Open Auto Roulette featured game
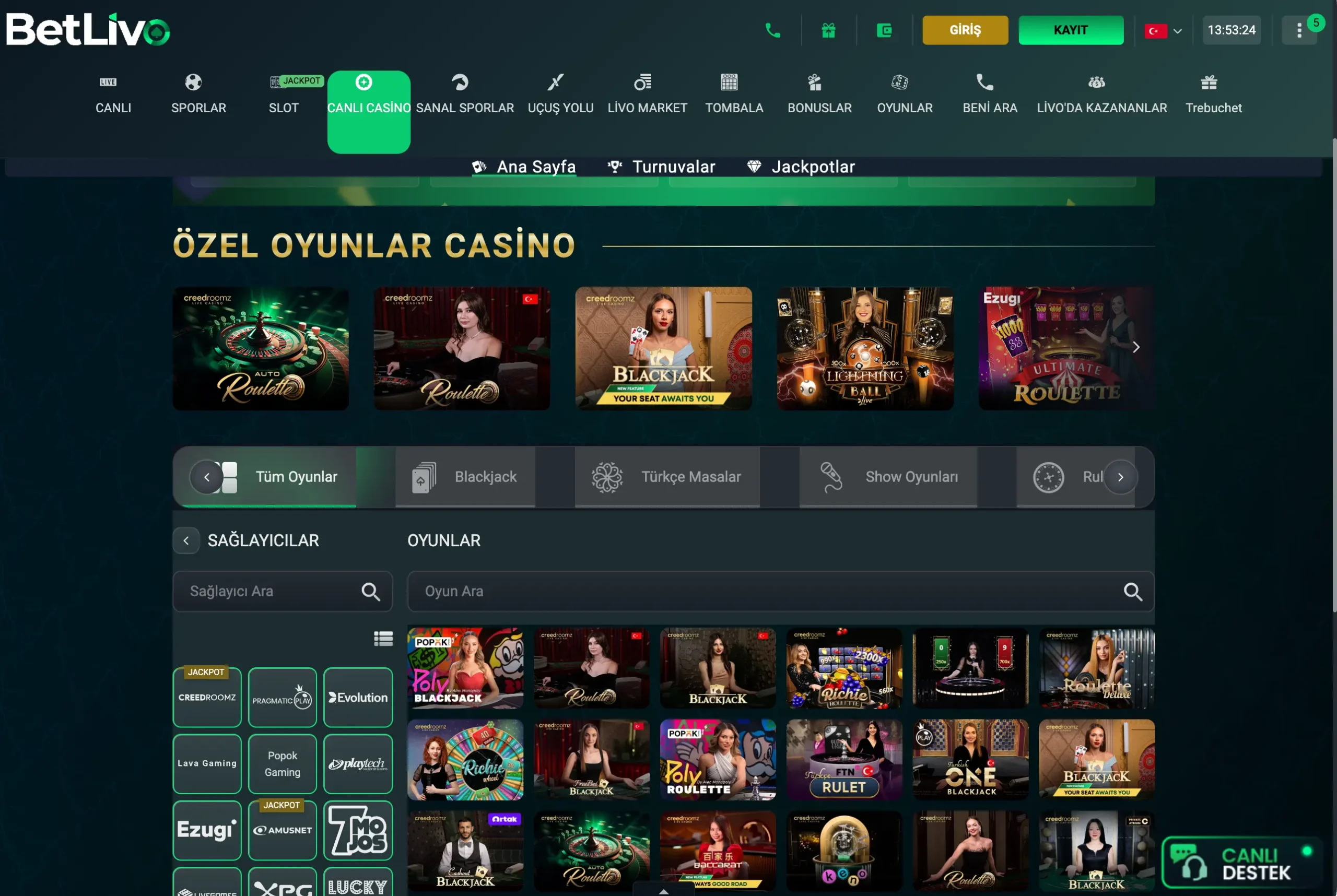Screen dimensions: 1337x896 [261, 348]
